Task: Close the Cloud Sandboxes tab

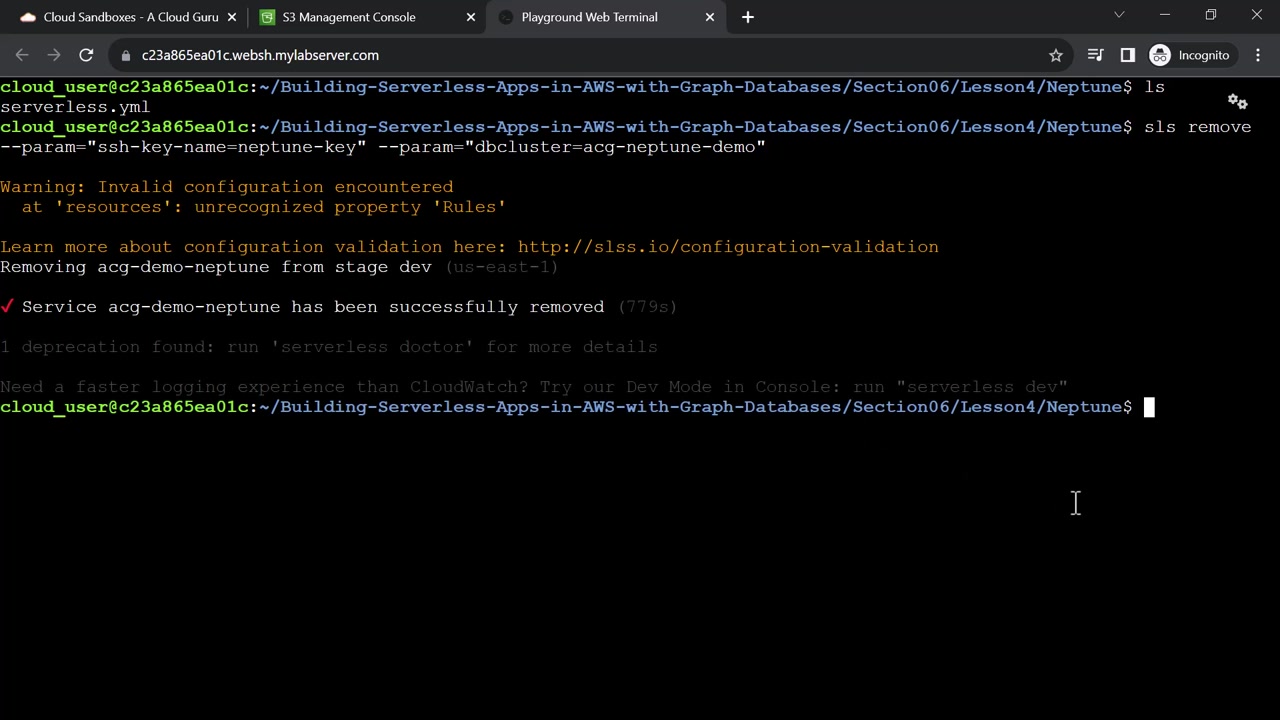Action: coord(229,17)
